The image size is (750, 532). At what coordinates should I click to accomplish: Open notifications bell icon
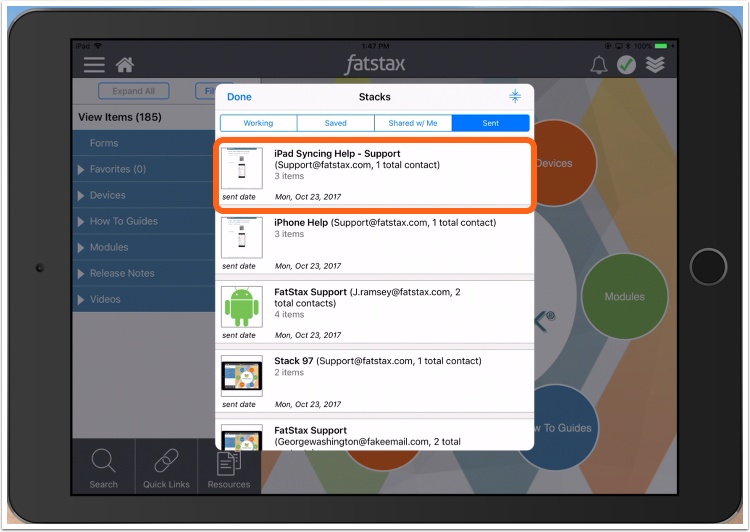[x=598, y=65]
